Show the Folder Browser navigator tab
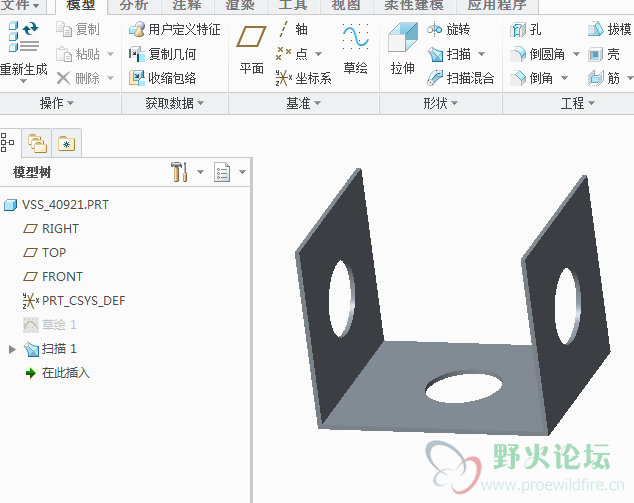The height and width of the screenshot is (503, 634). click(37, 143)
